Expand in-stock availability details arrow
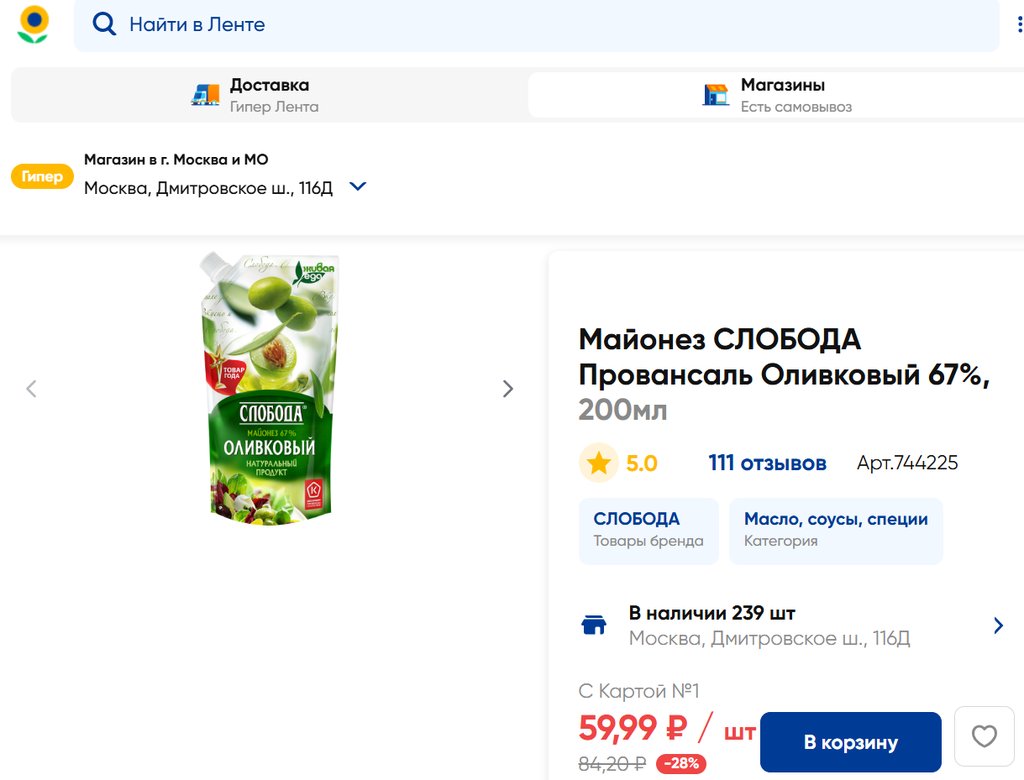 click(x=998, y=626)
